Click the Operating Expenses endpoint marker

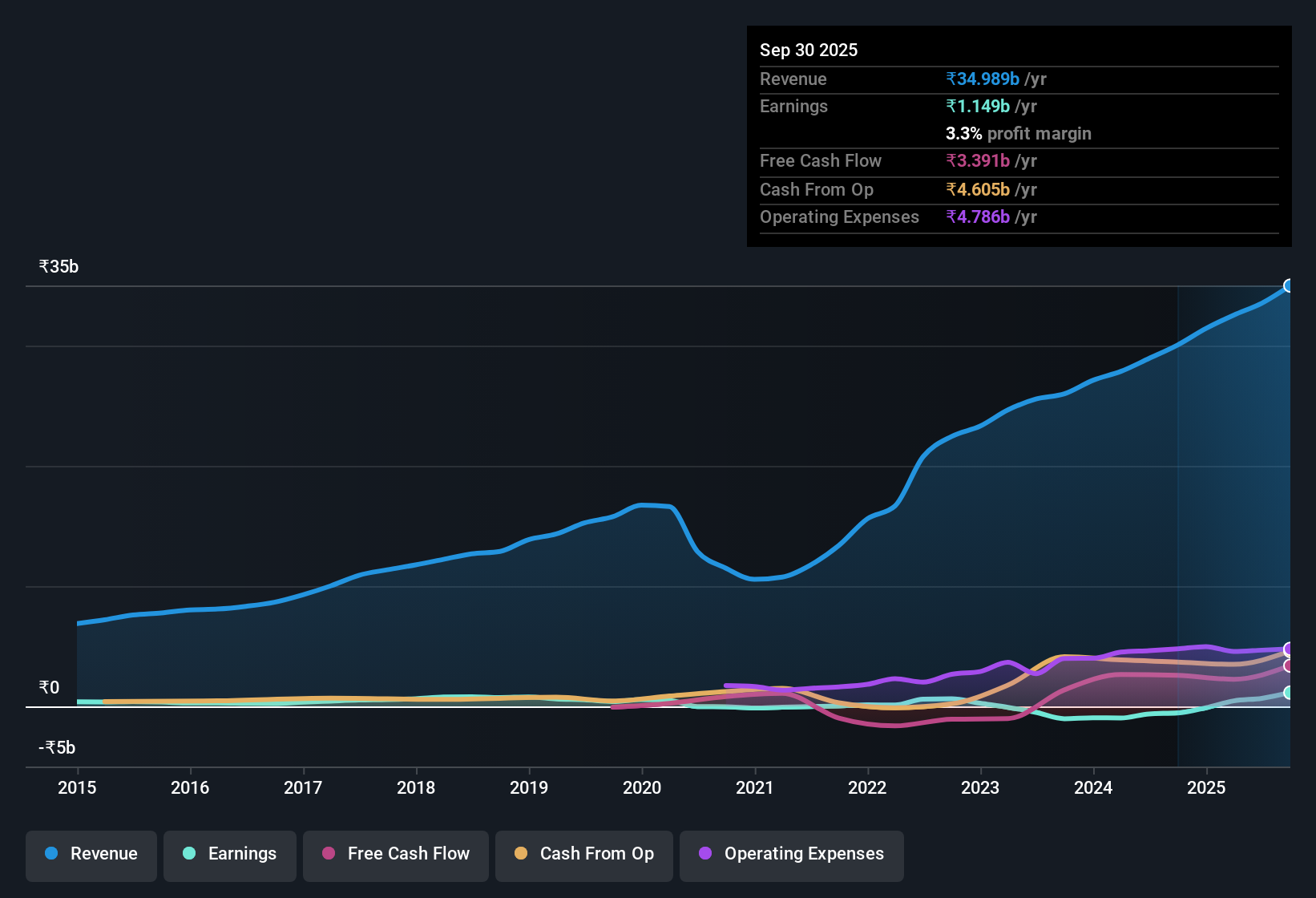[x=1290, y=649]
